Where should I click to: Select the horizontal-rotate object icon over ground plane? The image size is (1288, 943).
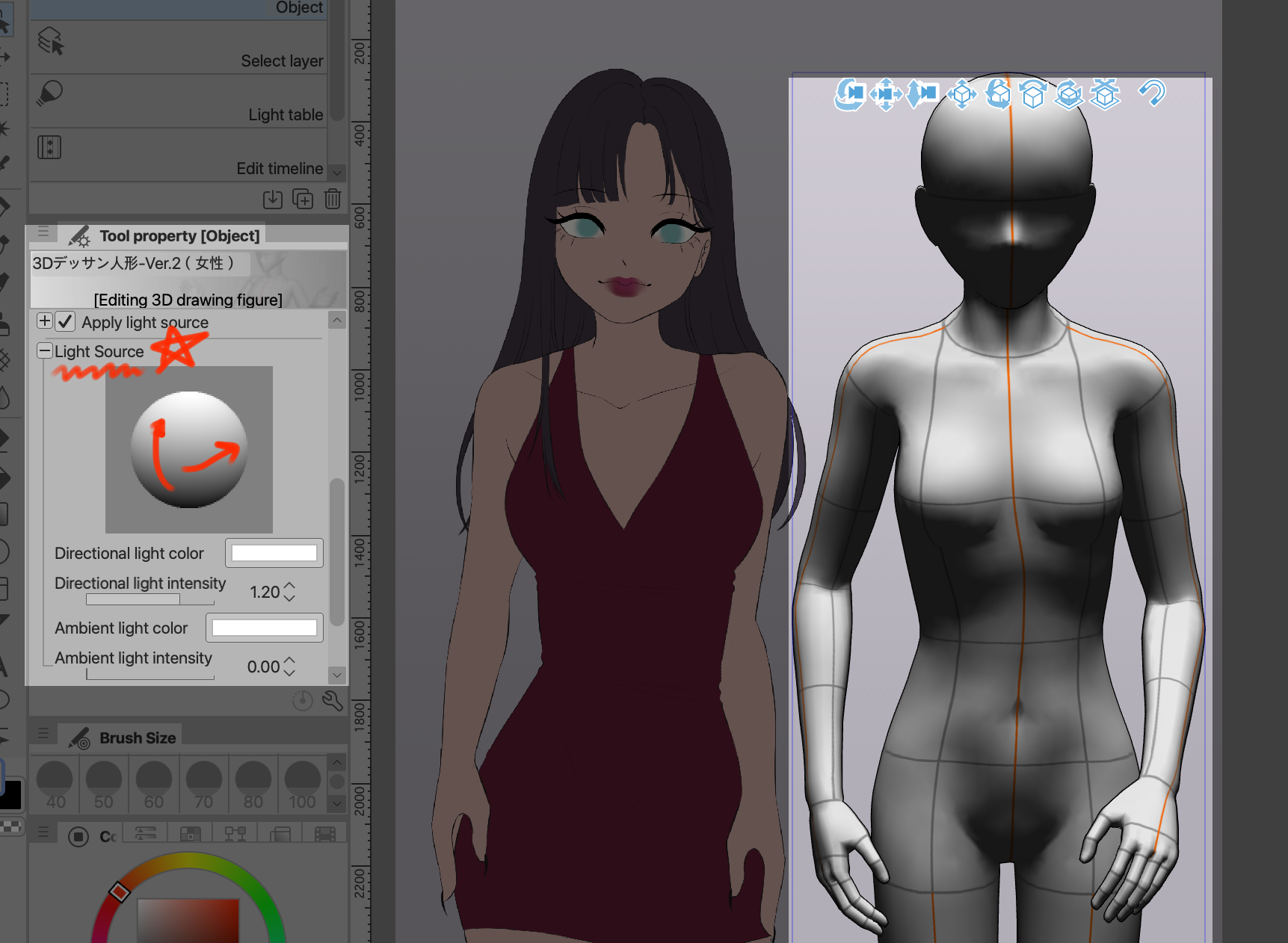coord(1069,95)
